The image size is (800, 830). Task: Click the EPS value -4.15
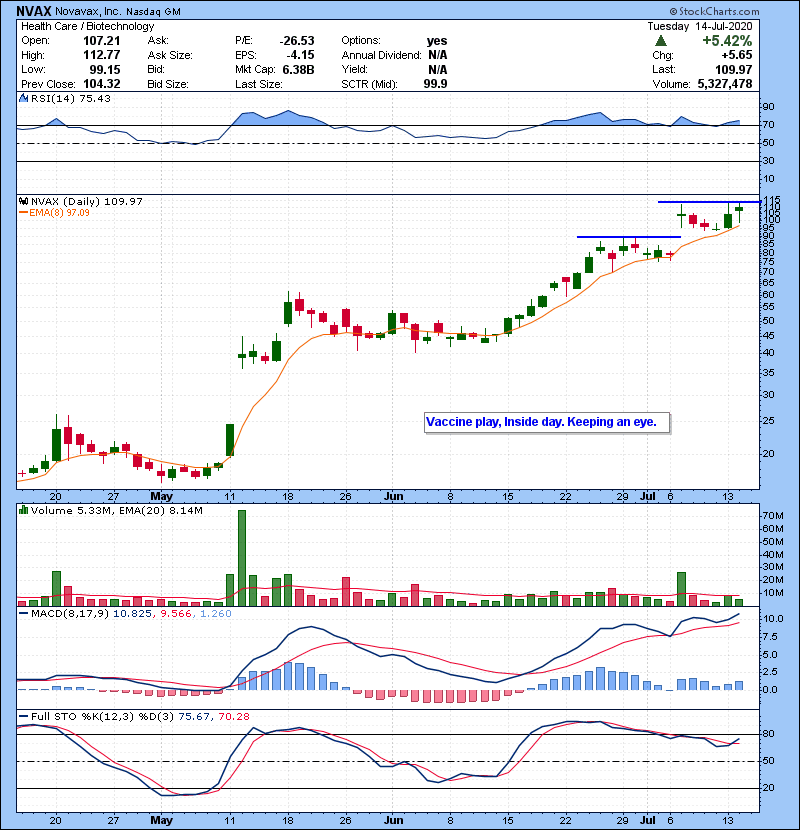pyautogui.click(x=300, y=55)
